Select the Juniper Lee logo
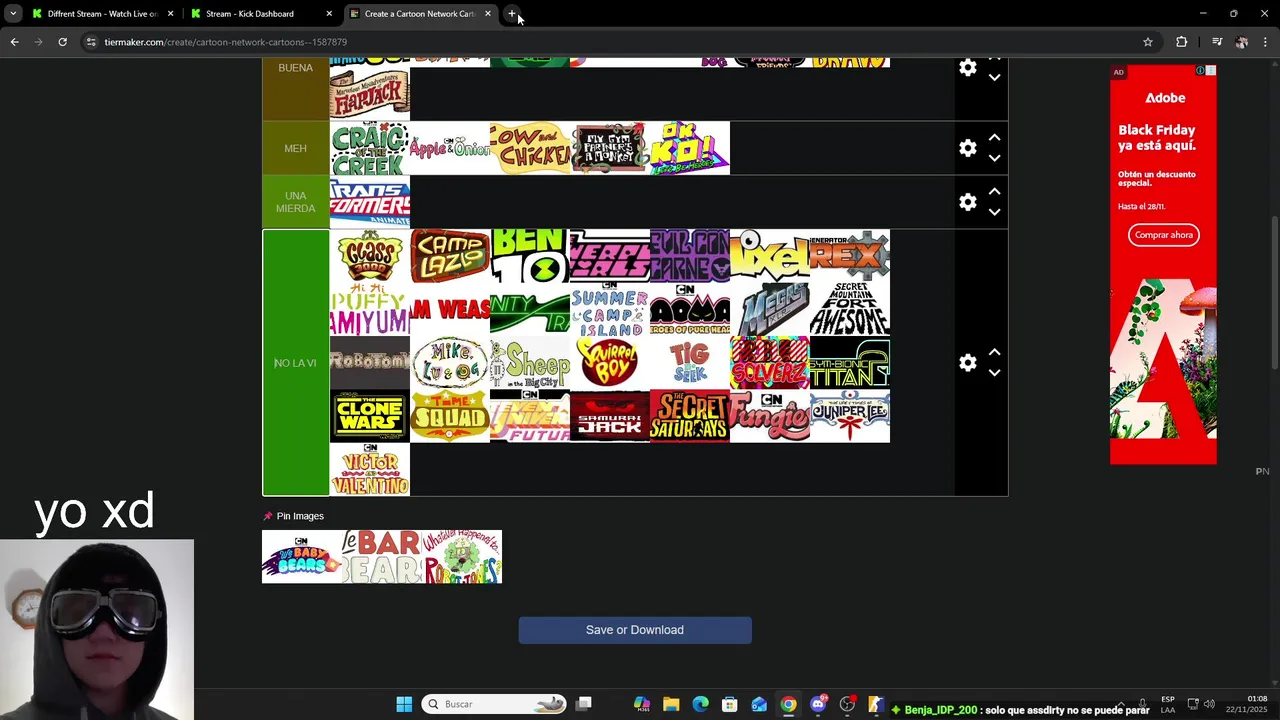 (850, 415)
